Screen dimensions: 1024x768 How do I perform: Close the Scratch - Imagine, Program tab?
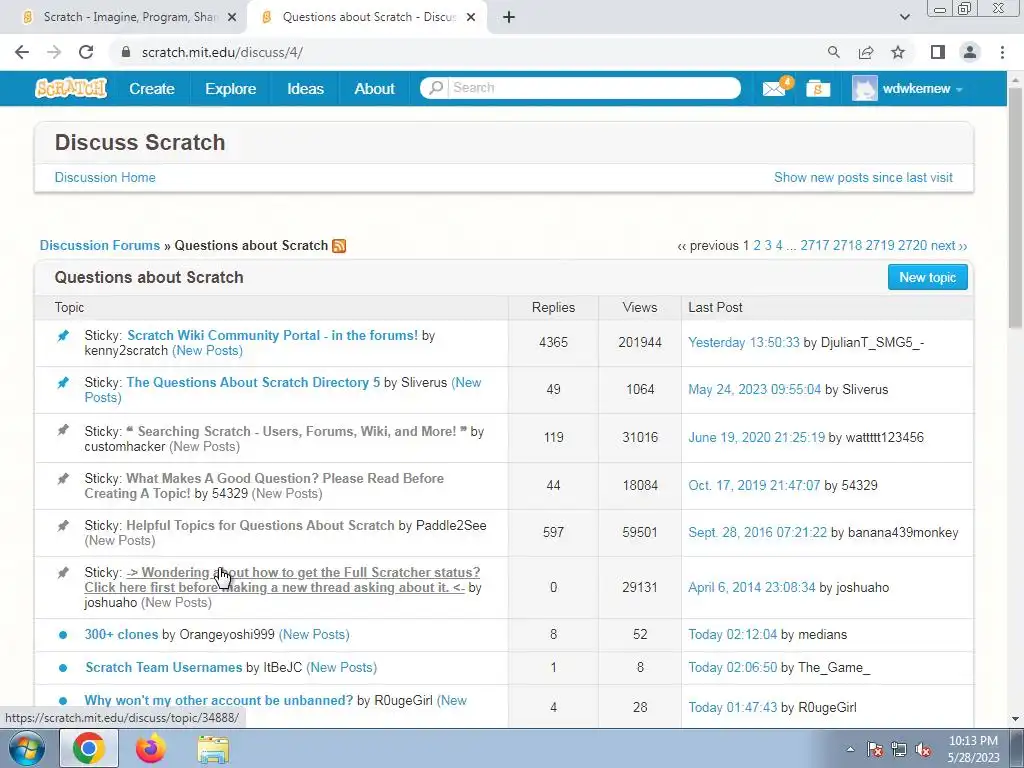[x=231, y=18]
